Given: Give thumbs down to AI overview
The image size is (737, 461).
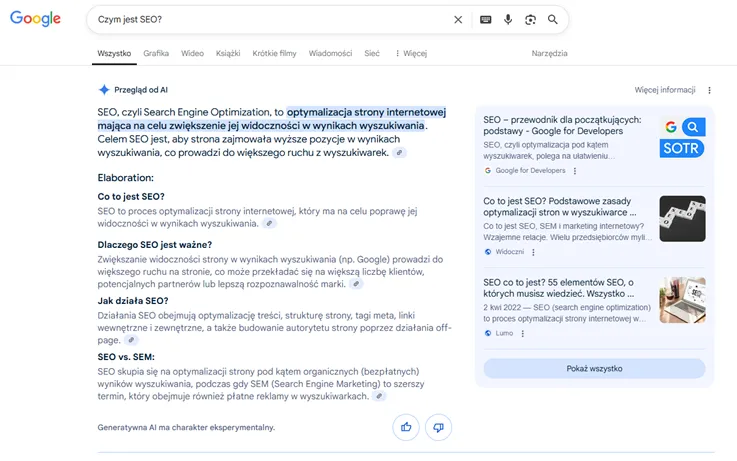Looking at the screenshot, I should tap(438, 427).
